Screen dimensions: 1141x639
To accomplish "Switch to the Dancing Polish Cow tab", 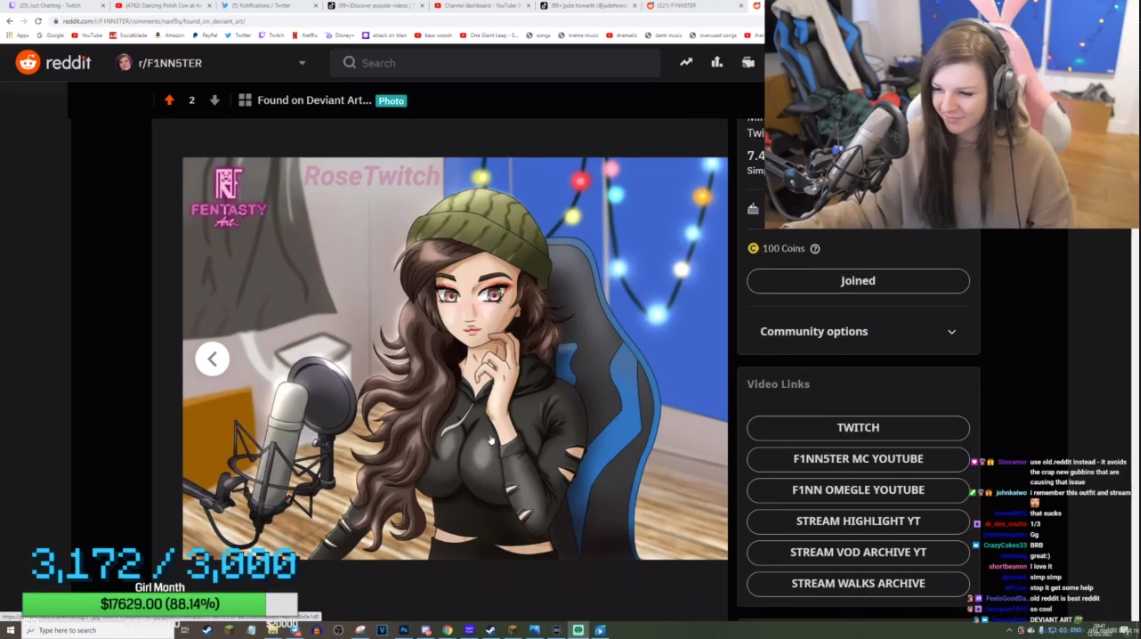I will 163,6.
